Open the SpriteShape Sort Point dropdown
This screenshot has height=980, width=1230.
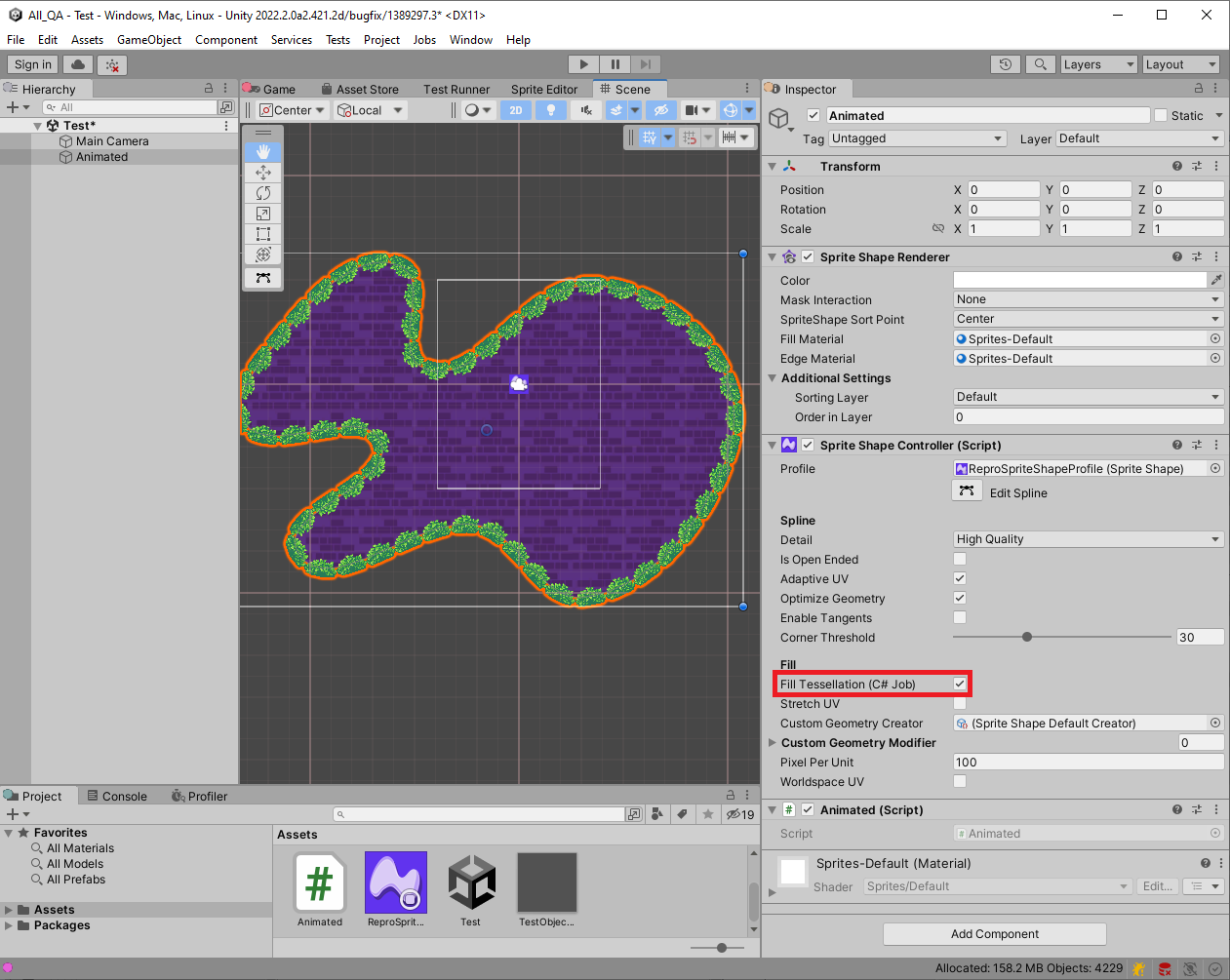(1089, 319)
